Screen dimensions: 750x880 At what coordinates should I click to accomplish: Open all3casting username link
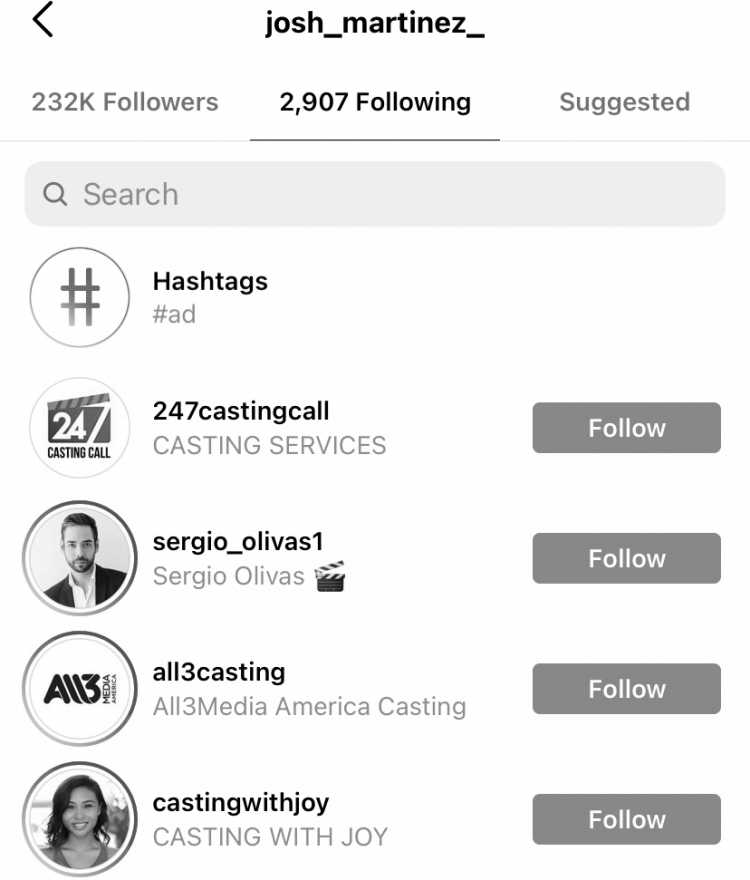pos(219,672)
